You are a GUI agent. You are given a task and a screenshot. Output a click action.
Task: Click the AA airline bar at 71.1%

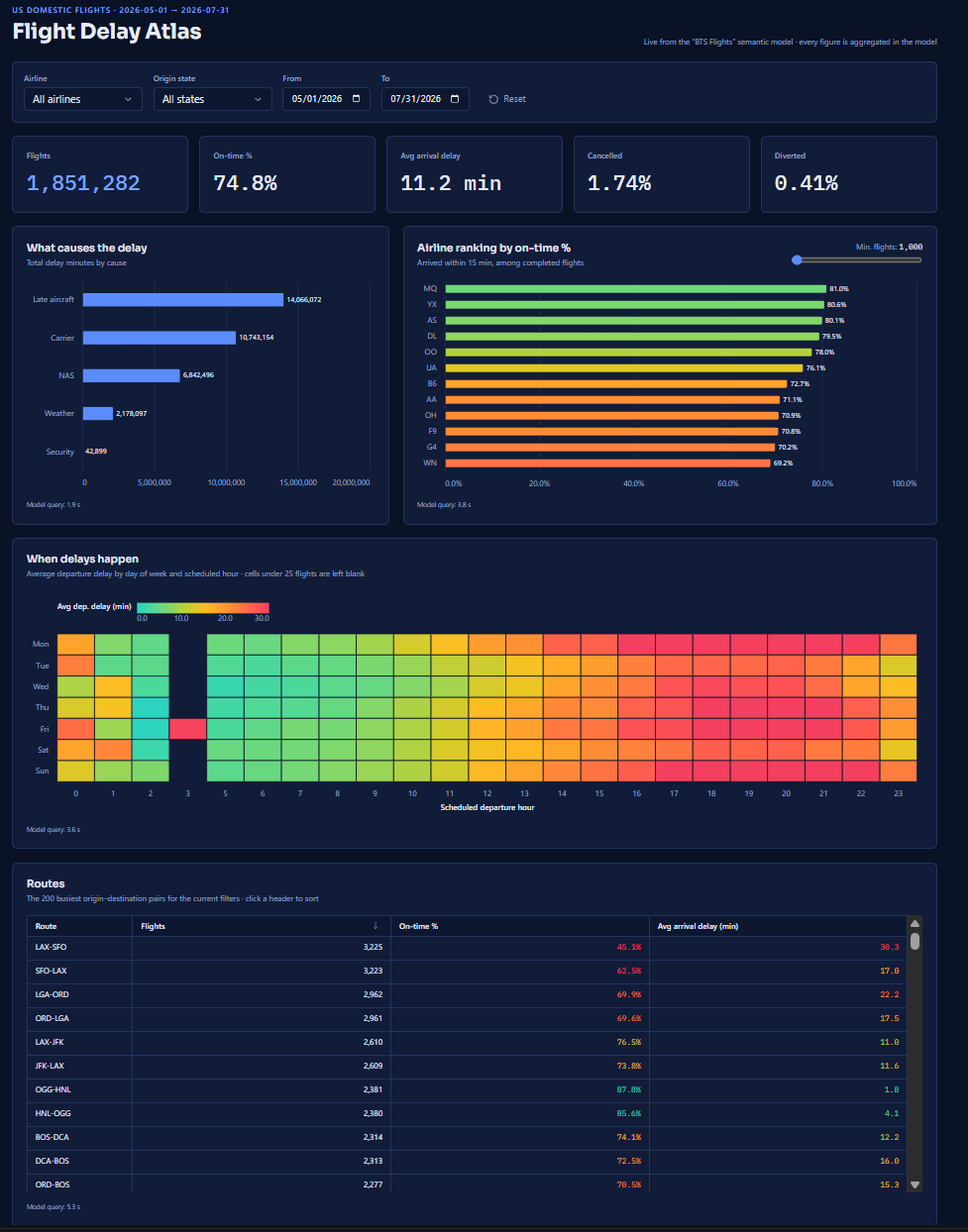click(x=612, y=400)
